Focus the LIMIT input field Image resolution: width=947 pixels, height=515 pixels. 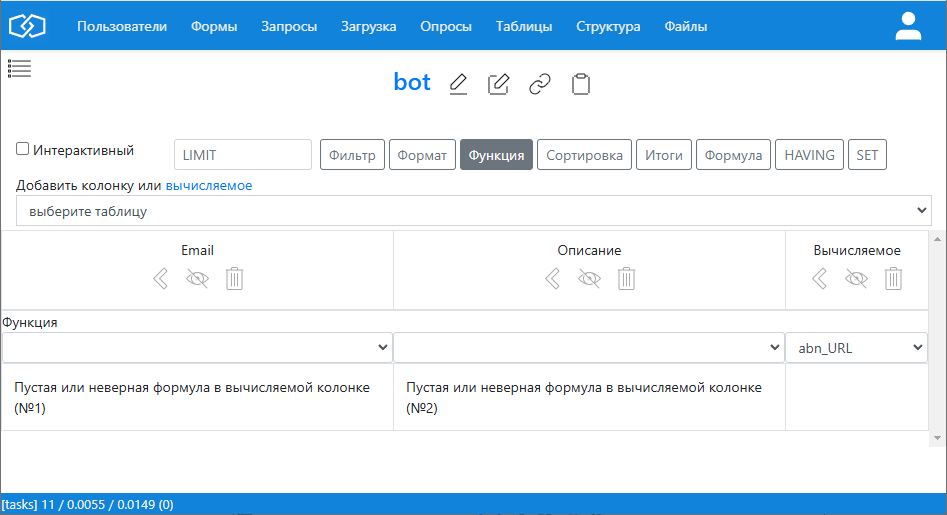click(243, 155)
